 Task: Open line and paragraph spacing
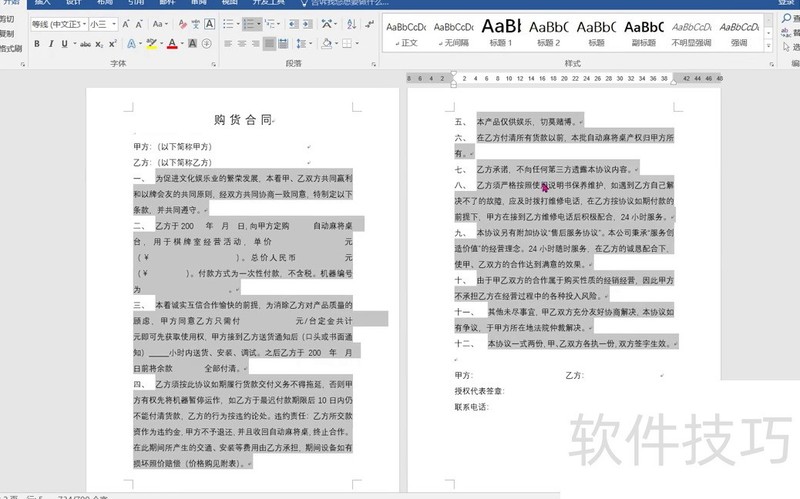click(301, 44)
